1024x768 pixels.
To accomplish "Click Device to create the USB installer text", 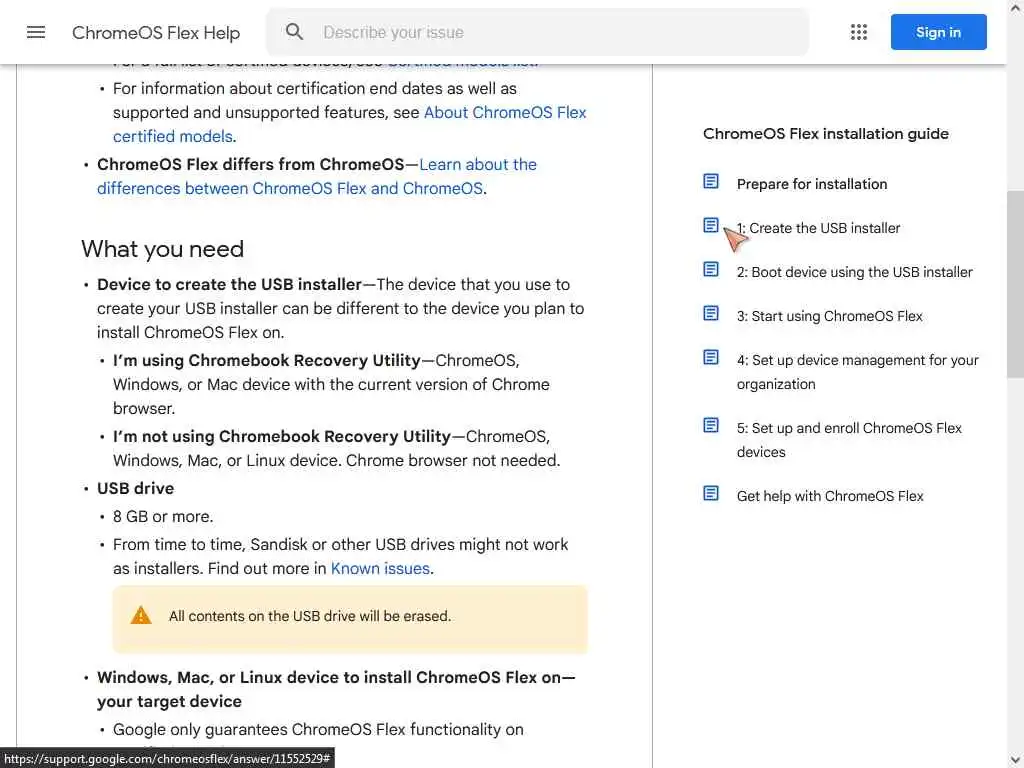I will click(229, 285).
